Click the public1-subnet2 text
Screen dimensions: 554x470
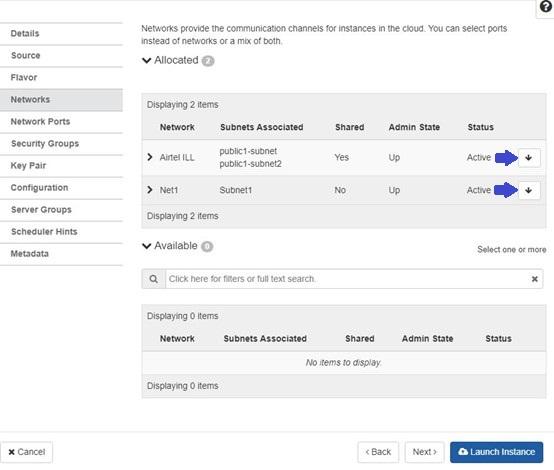coord(251,164)
